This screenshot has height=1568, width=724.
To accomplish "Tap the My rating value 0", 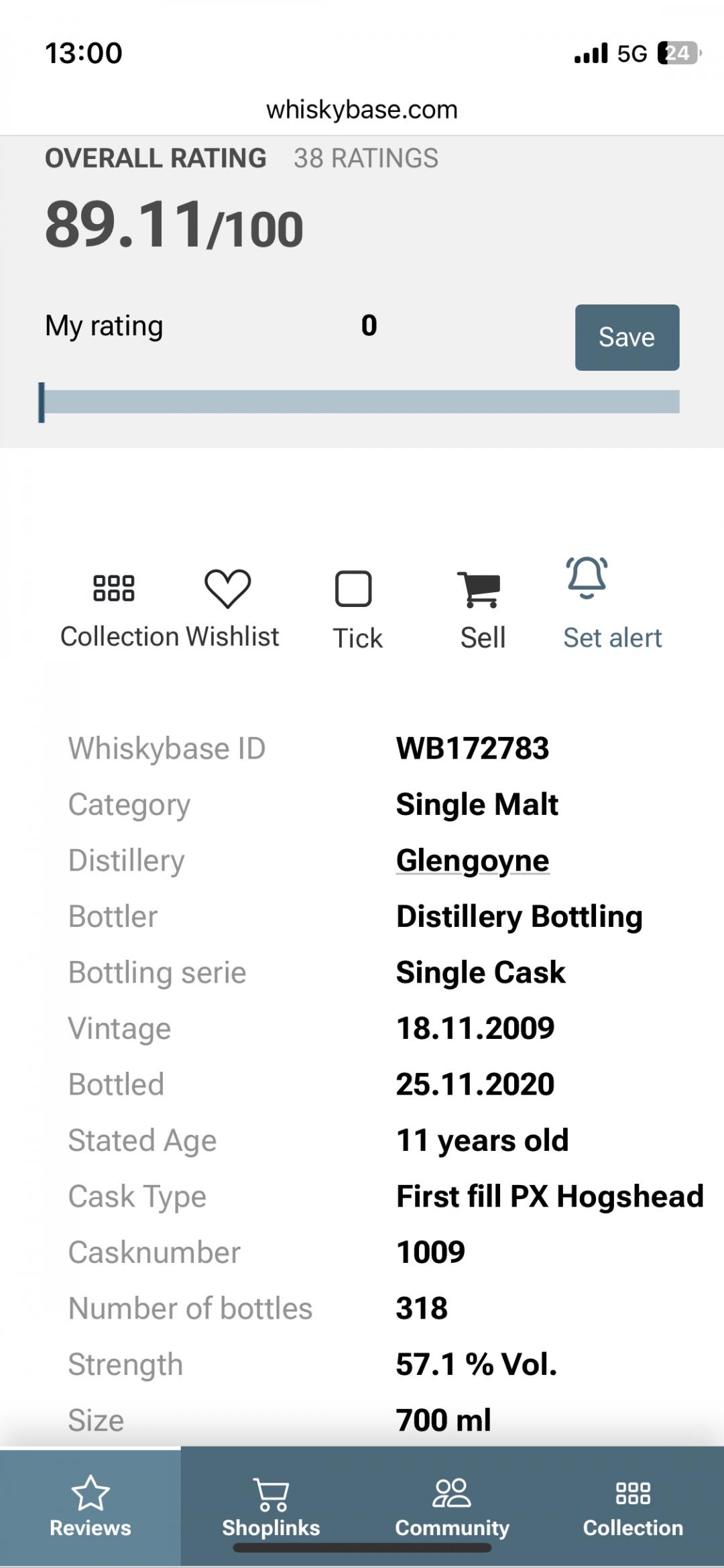I will (369, 326).
